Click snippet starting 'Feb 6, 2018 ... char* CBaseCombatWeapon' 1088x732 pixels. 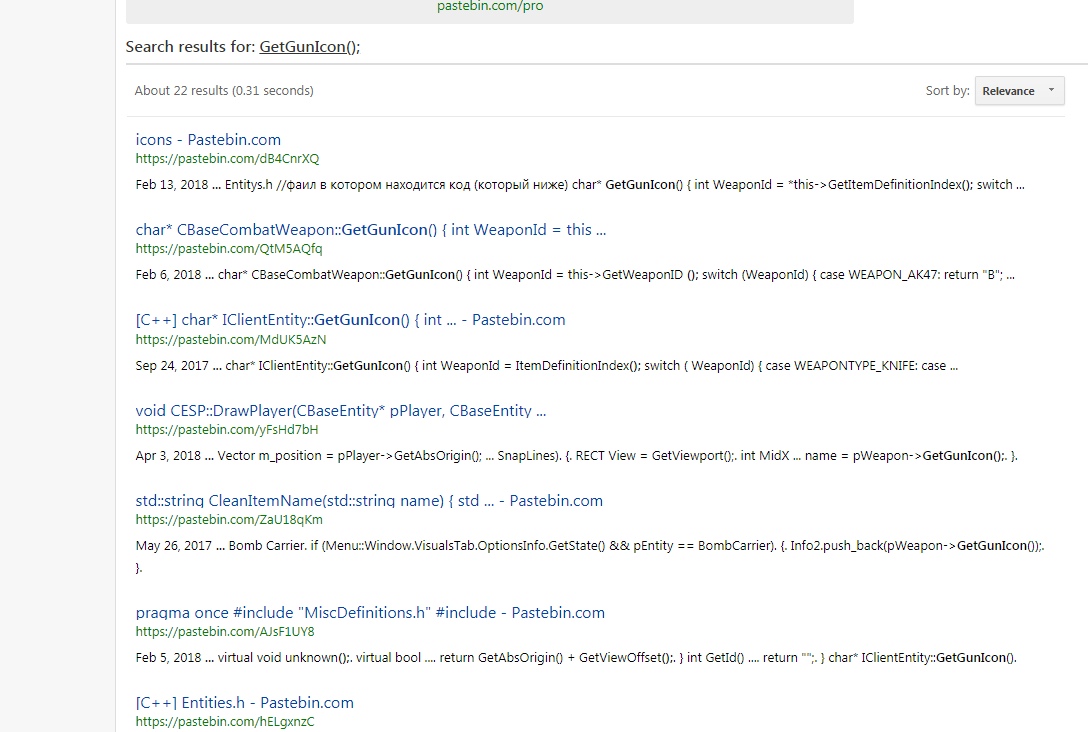575,275
